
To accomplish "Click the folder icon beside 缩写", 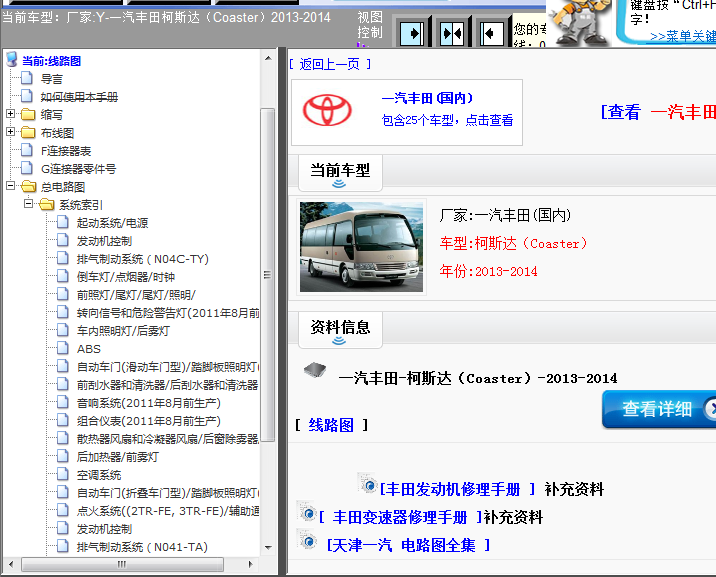I will (x=28, y=114).
